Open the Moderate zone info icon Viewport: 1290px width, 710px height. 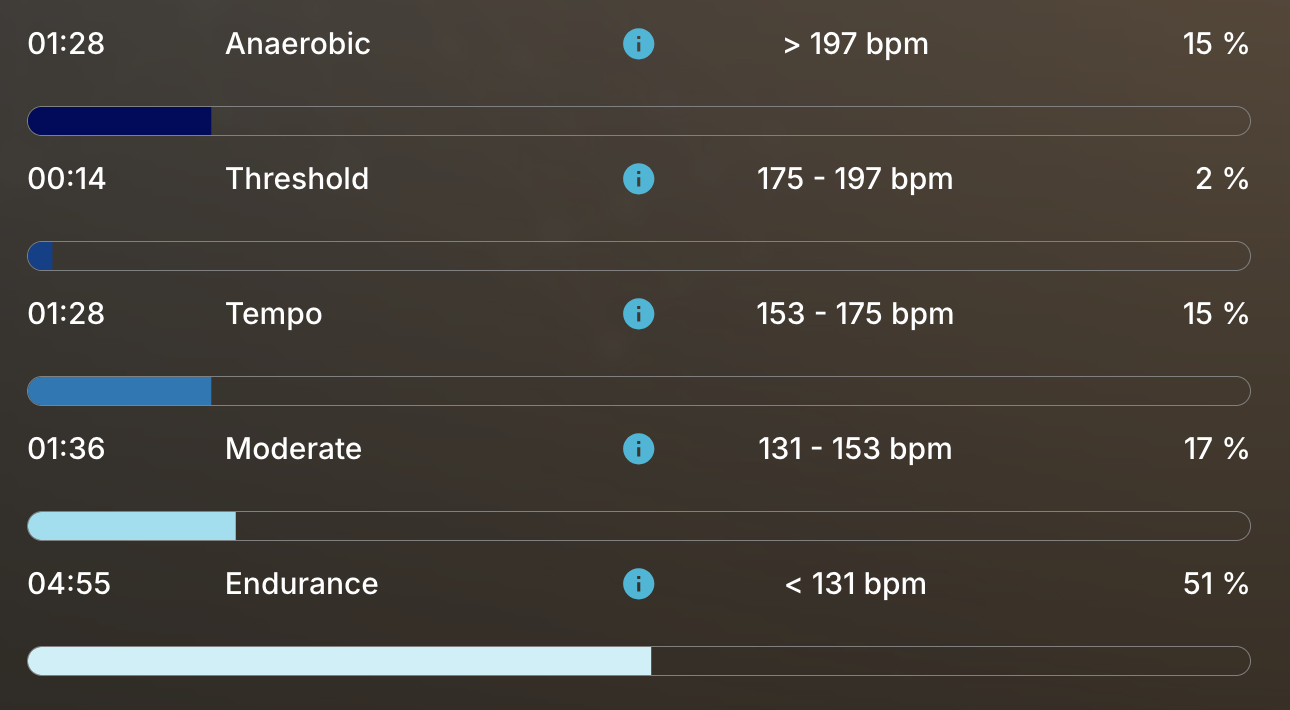(638, 449)
